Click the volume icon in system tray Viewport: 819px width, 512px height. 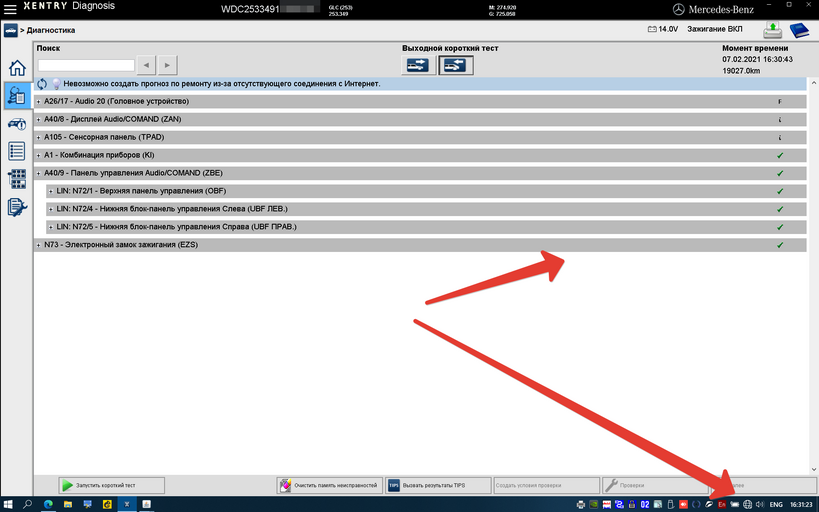tap(760, 504)
